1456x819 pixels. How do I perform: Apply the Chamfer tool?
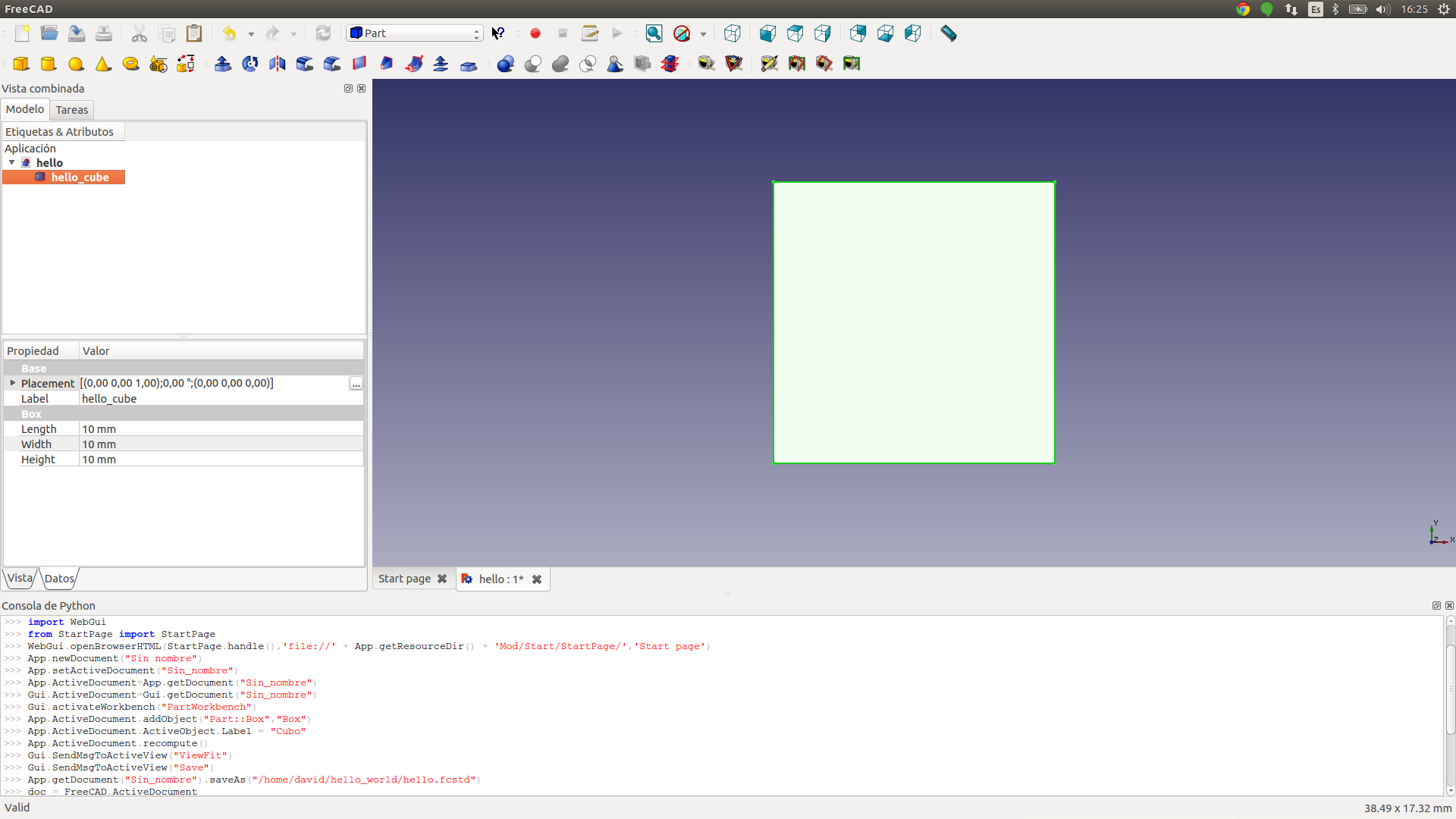(332, 64)
